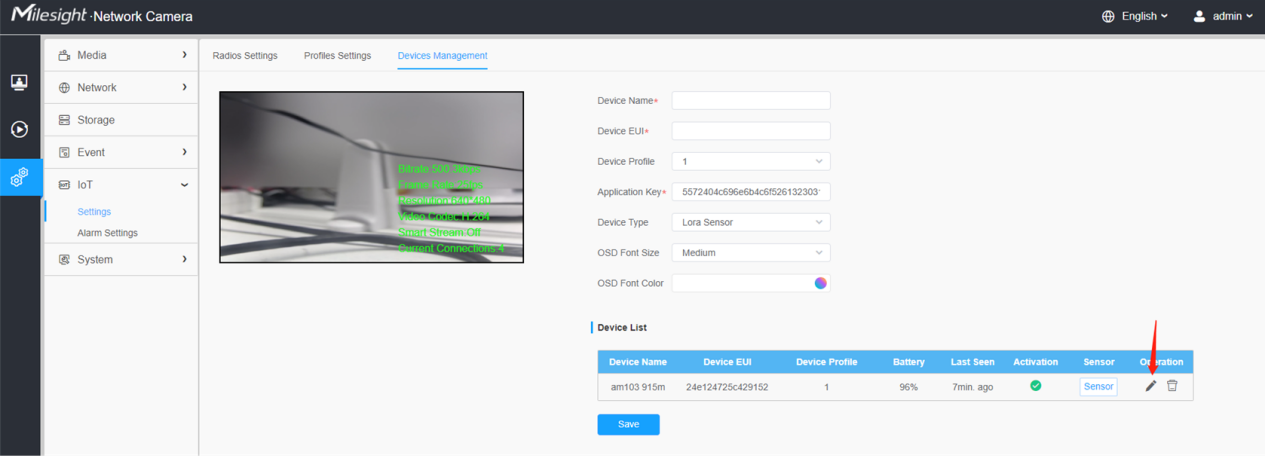Click last seen value 7min. ago
Image resolution: width=1265 pixels, height=458 pixels.
[972, 387]
